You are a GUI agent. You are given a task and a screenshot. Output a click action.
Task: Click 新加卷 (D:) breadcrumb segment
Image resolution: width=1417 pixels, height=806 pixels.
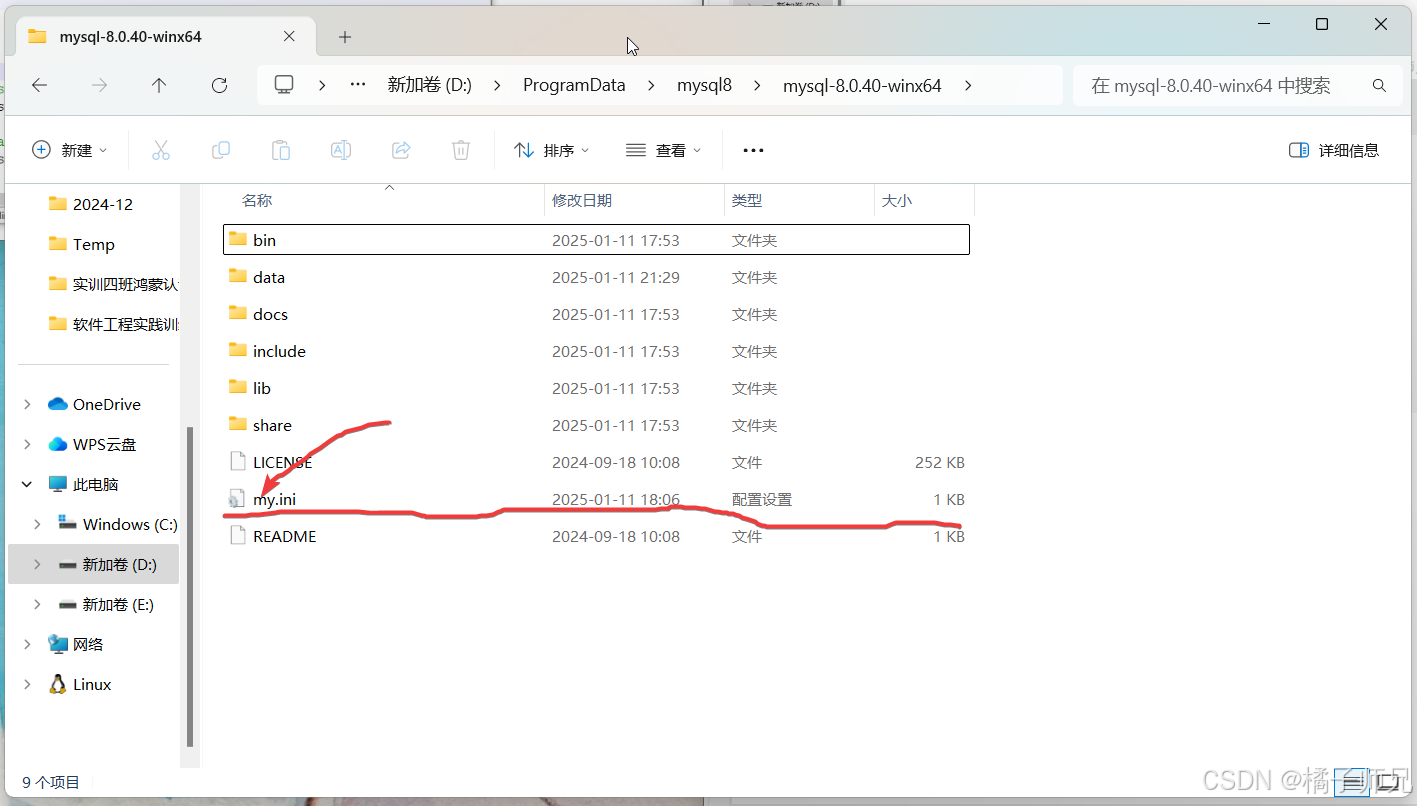tap(429, 86)
